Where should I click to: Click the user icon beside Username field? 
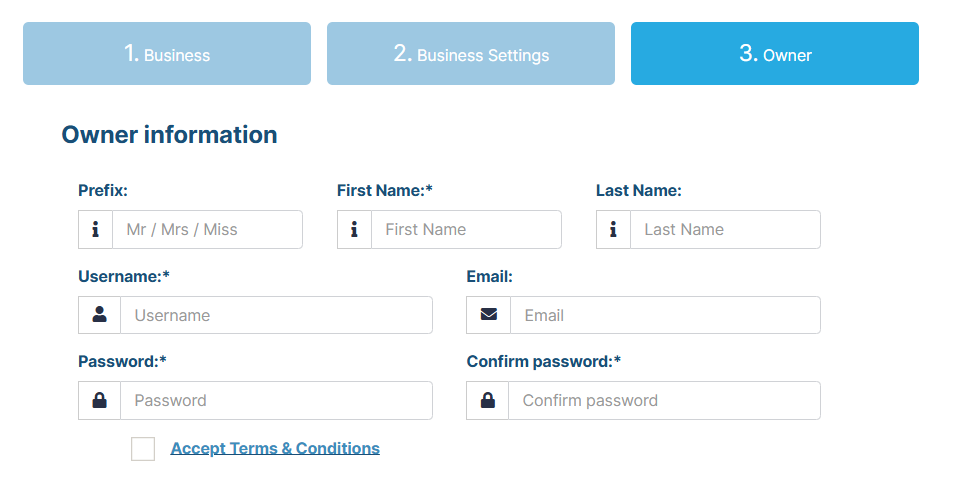100,315
